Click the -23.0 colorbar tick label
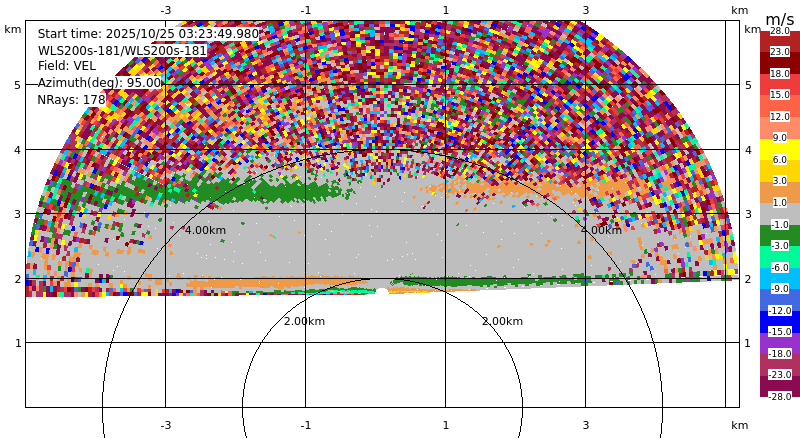 point(780,375)
